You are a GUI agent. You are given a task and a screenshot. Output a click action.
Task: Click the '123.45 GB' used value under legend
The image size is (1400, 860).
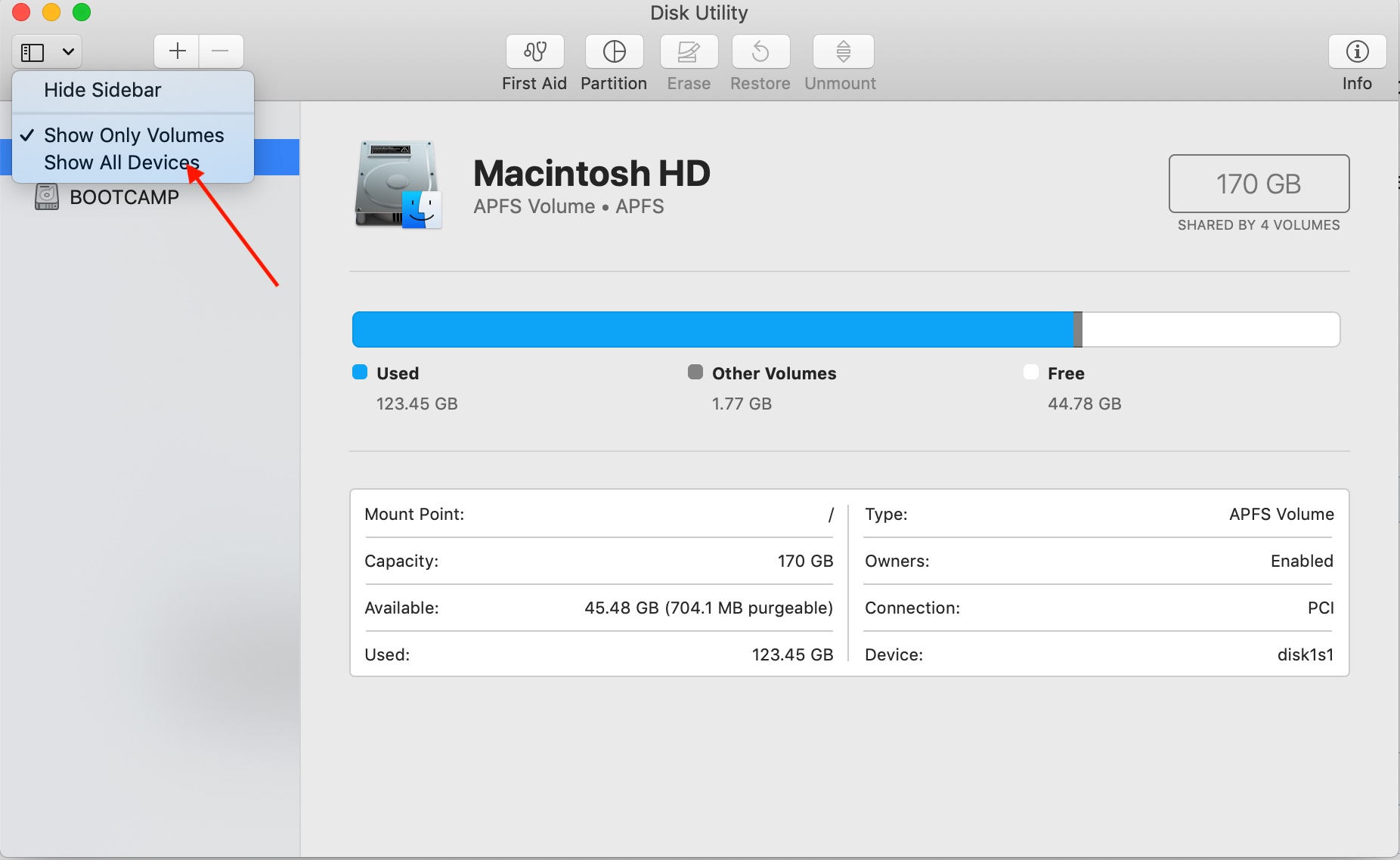417,404
